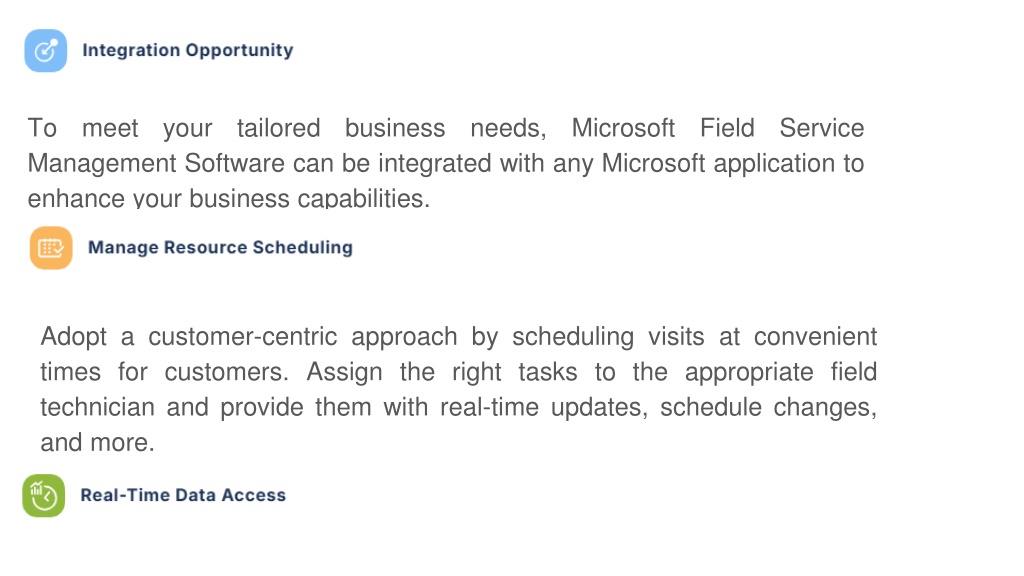Click the line "enhance your business capabilities"
Viewport: 1024px width, 576px height.
tap(229, 199)
